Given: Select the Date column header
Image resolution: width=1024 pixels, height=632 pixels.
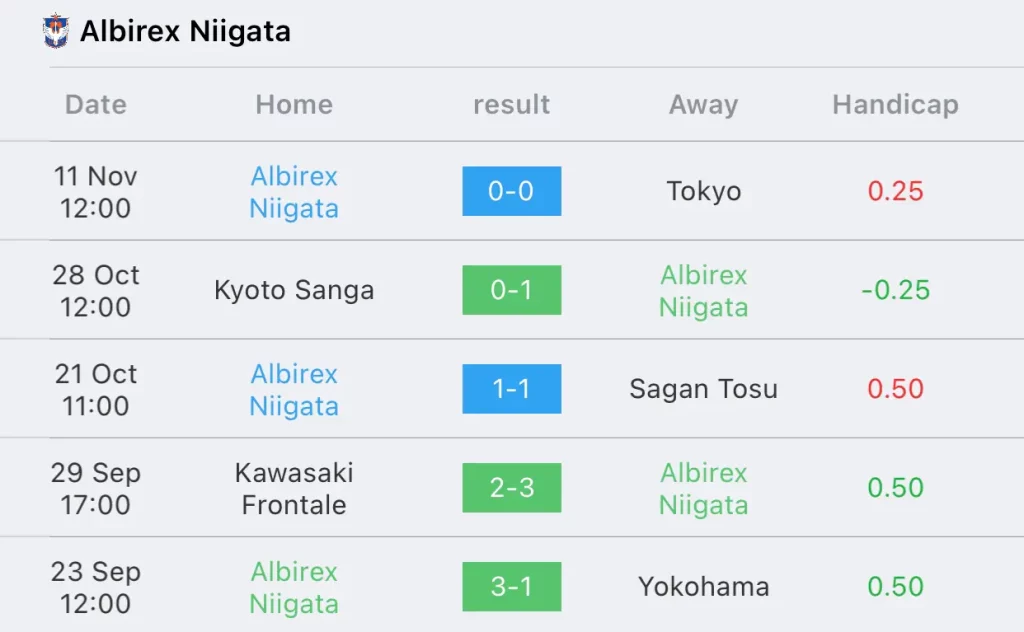Looking at the screenshot, I should (x=96, y=104).
